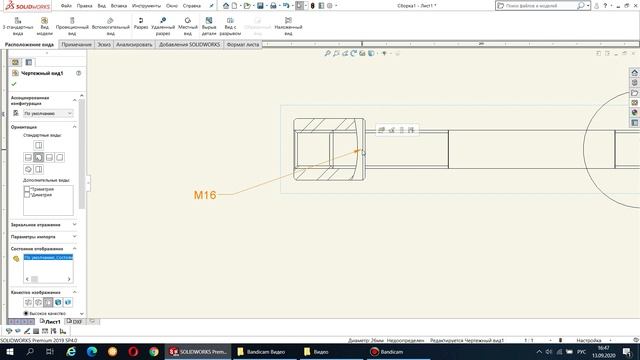Check the Диметрия checkbox
The width and height of the screenshot is (640, 360).
(x=27, y=195)
